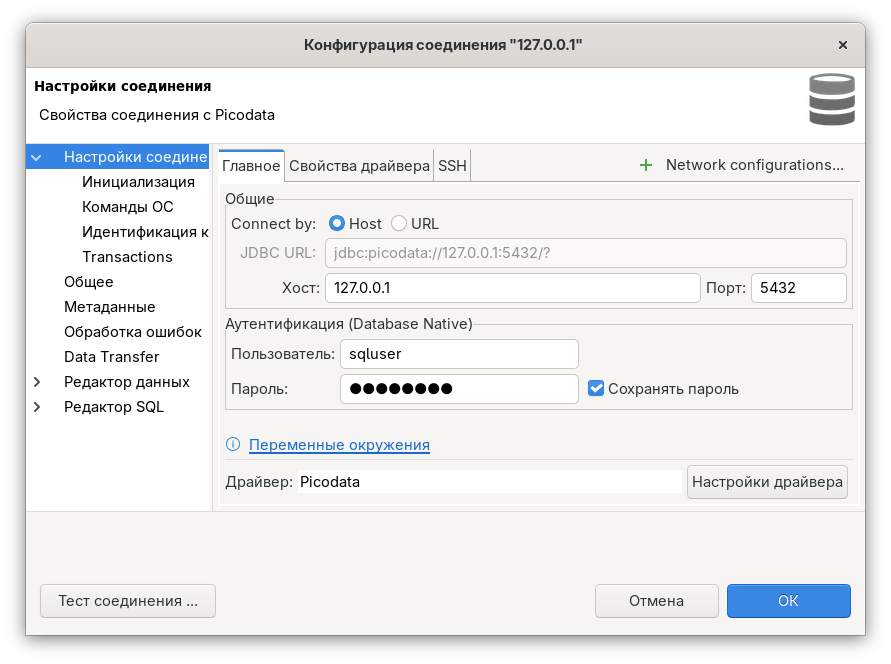The width and height of the screenshot is (891, 664).
Task: Expand the Редактор данных tree node
Action: (x=37, y=382)
